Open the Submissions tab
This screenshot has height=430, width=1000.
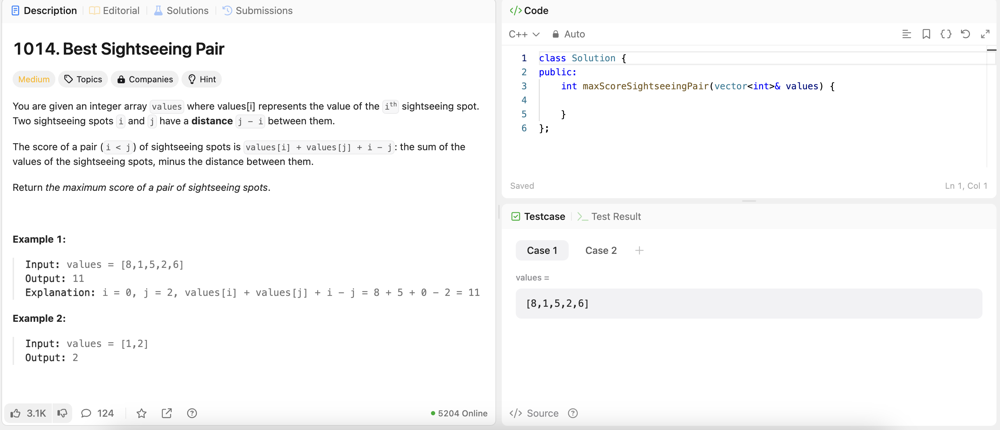(x=257, y=11)
